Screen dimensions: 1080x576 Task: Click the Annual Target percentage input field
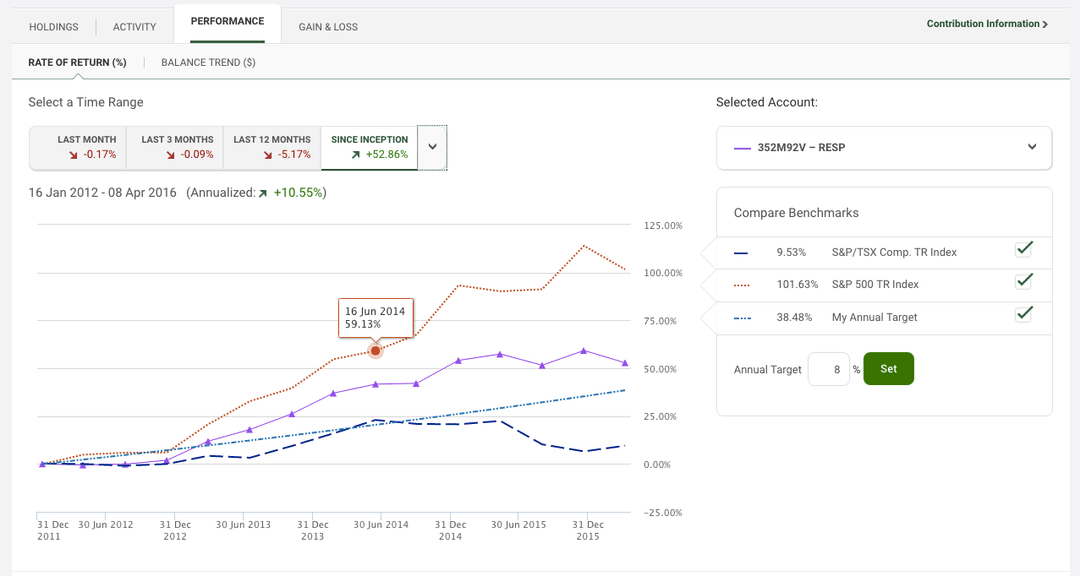pos(829,368)
